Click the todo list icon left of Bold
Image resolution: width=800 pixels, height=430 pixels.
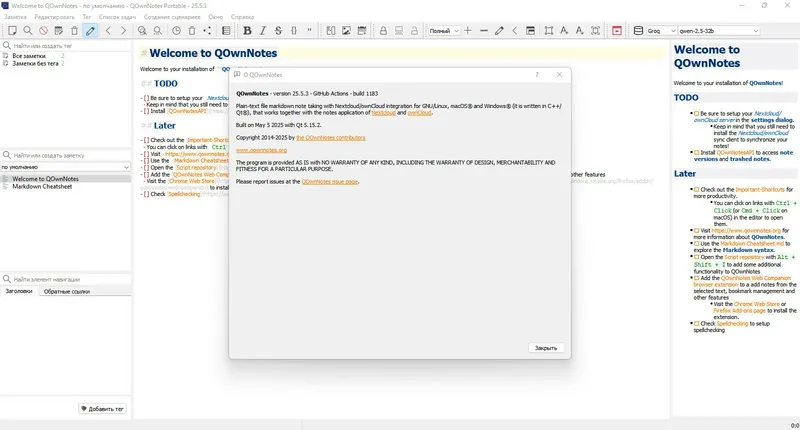coord(226,31)
